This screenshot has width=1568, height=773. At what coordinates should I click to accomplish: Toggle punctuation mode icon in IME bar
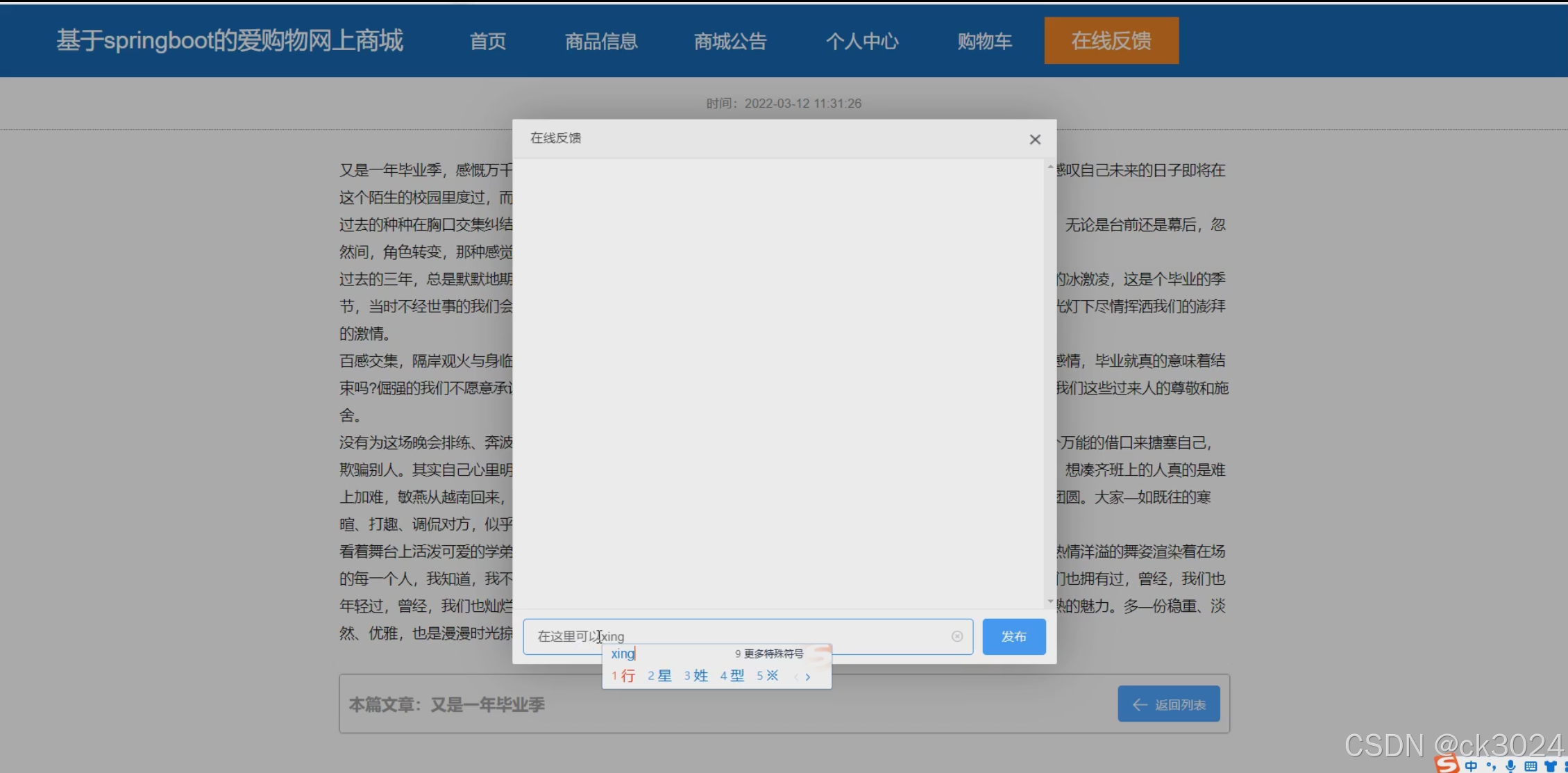pyautogui.click(x=1491, y=767)
